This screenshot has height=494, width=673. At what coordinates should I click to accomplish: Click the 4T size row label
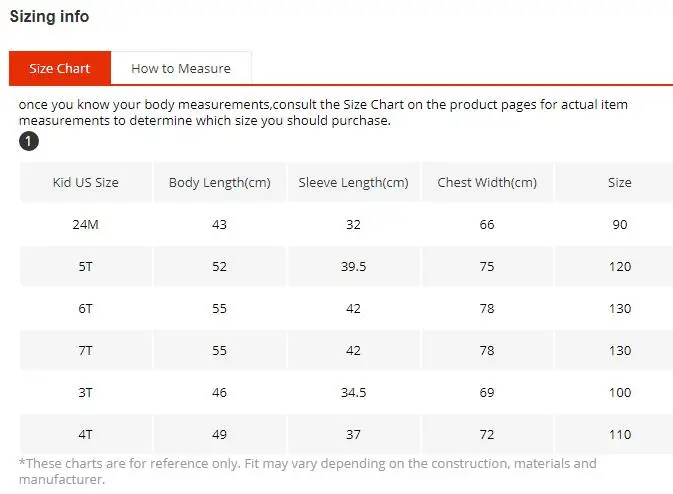(x=86, y=434)
